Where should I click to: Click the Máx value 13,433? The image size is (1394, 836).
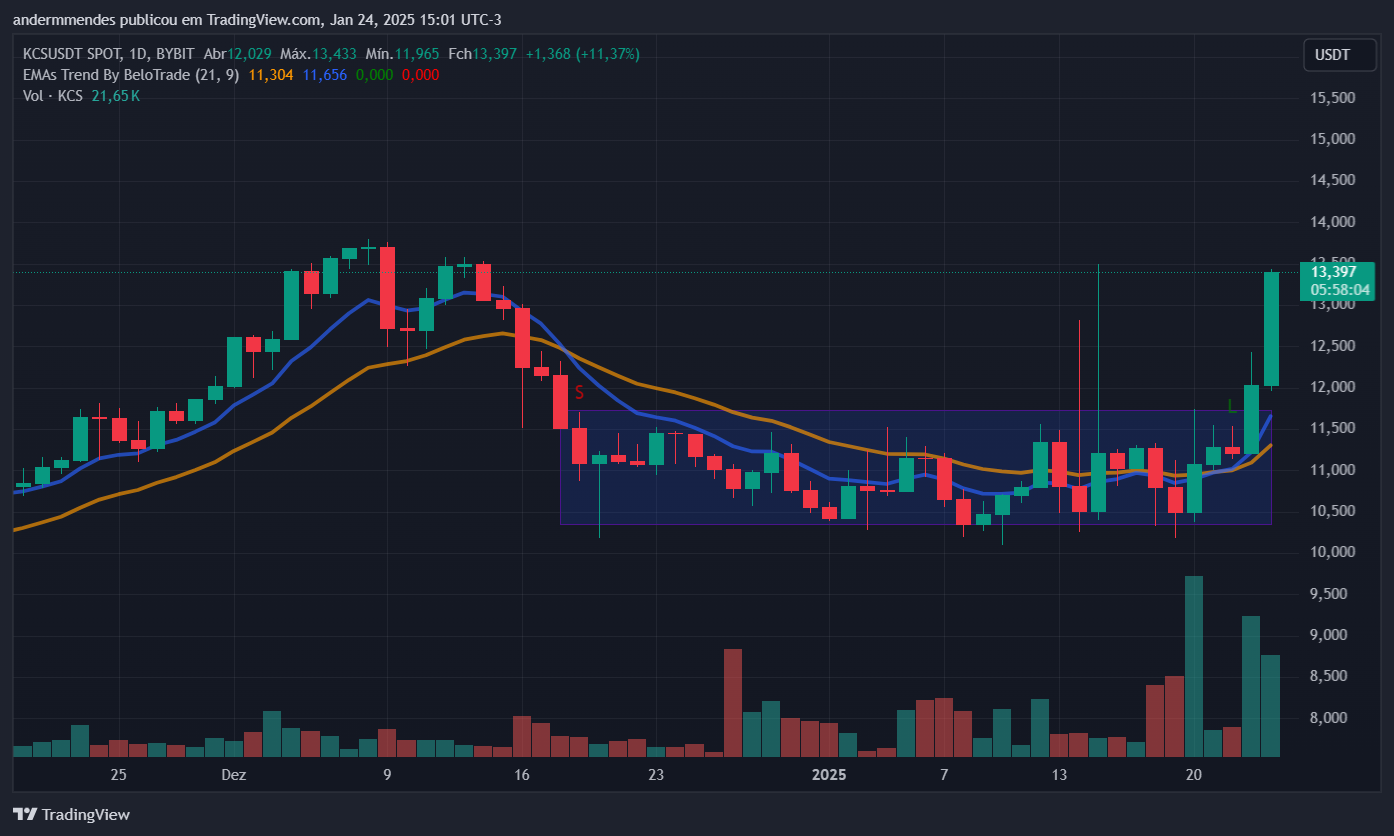point(333,54)
